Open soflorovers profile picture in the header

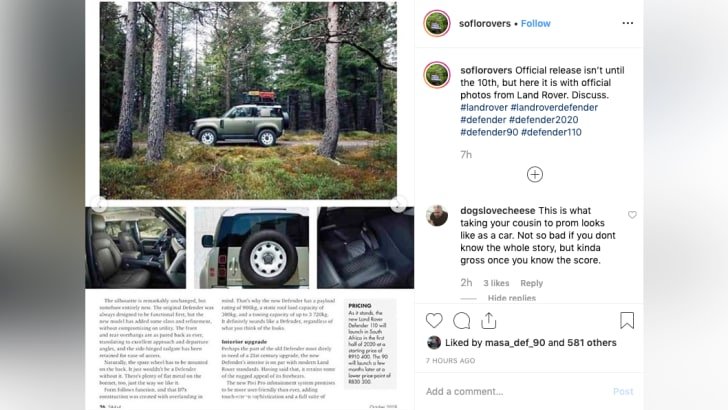coord(436,23)
